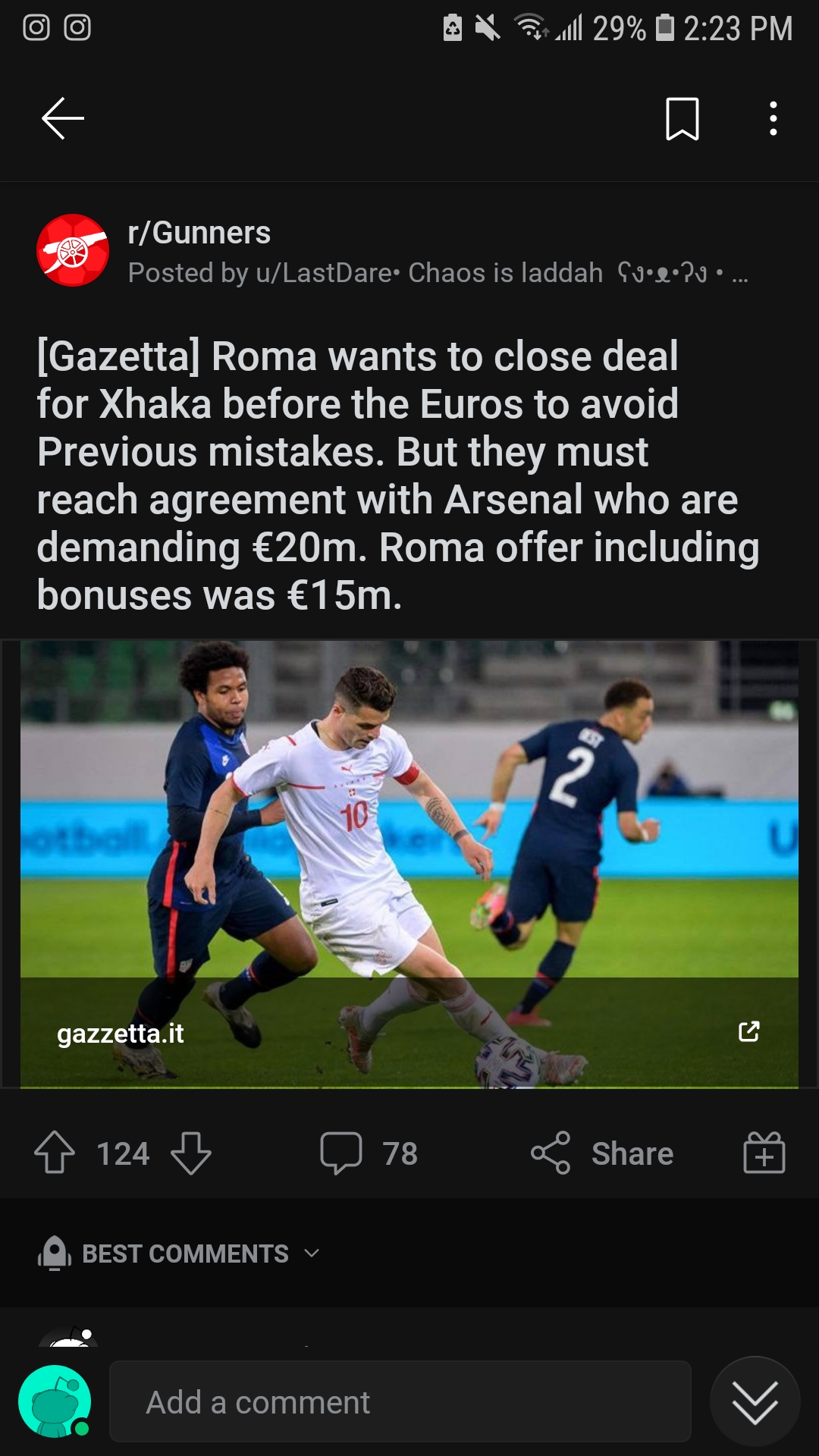This screenshot has height=1456, width=819.
Task: Tap the Share text label
Action: click(x=632, y=1153)
